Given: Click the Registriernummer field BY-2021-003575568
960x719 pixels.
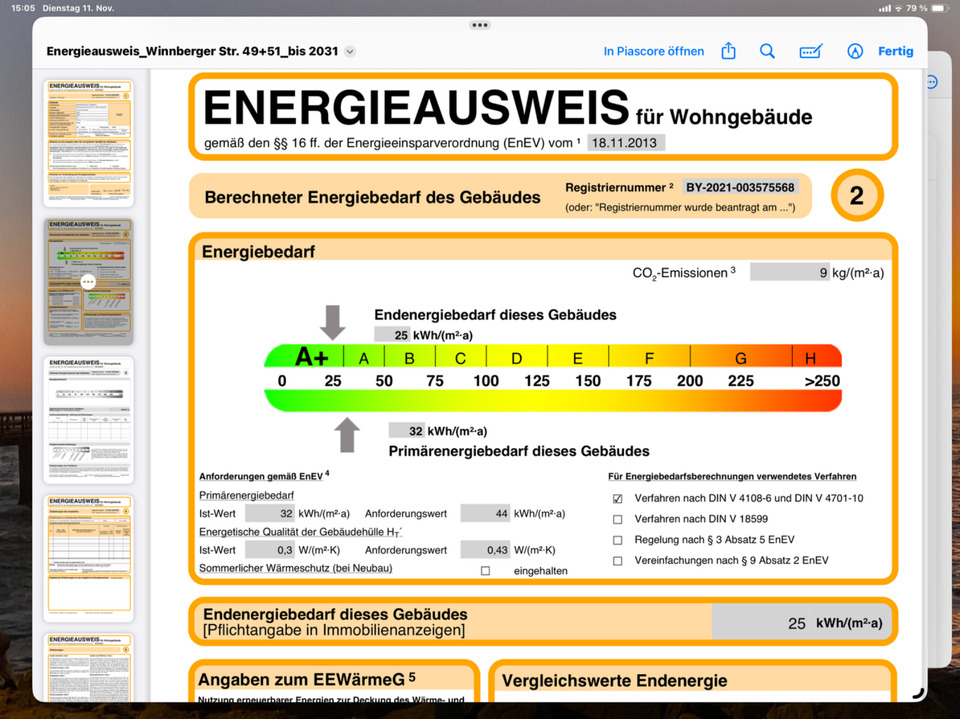Looking at the screenshot, I should pyautogui.click(x=739, y=187).
